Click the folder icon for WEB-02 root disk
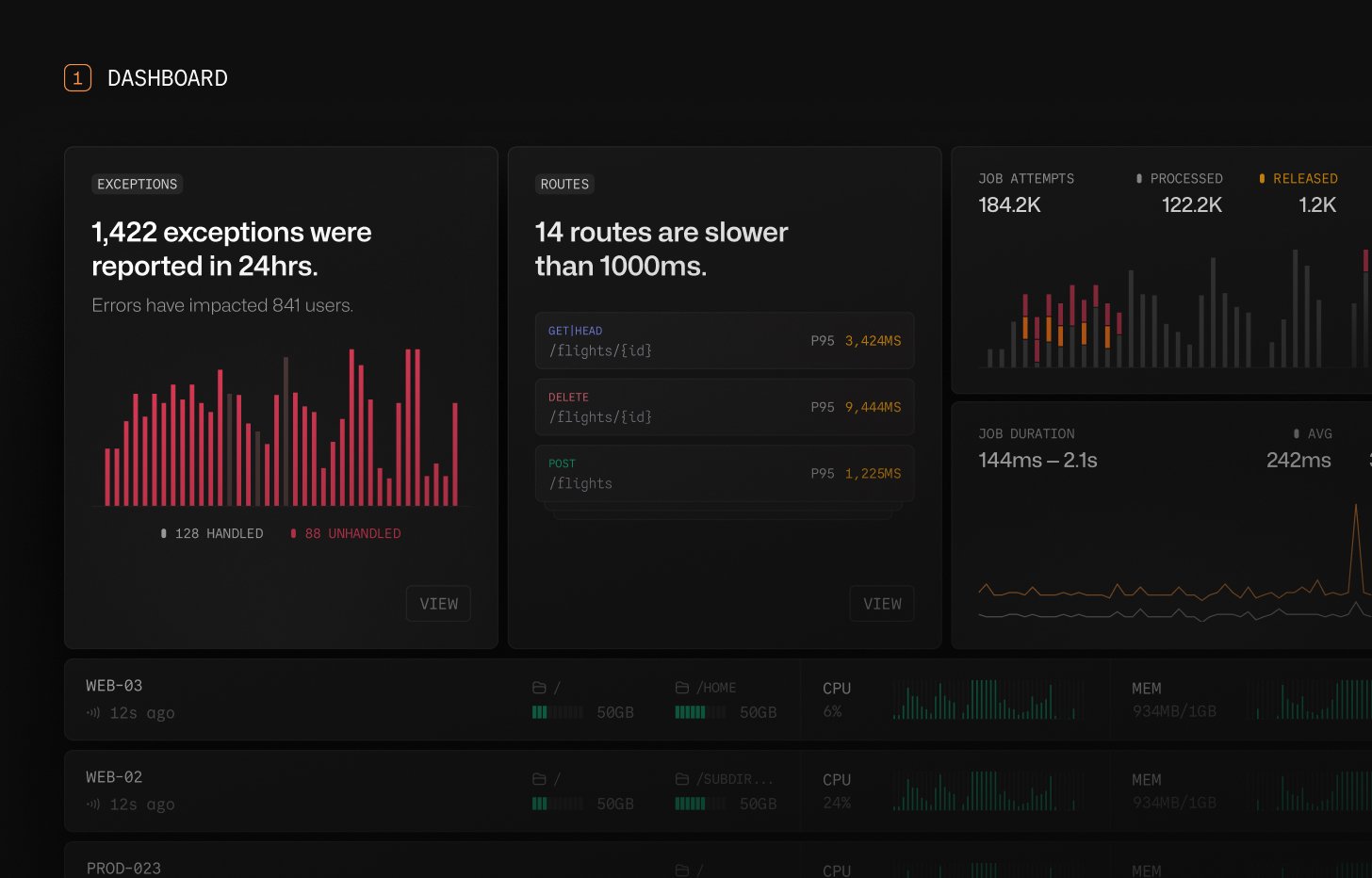Viewport: 1372px width, 878px height. pyautogui.click(x=539, y=779)
